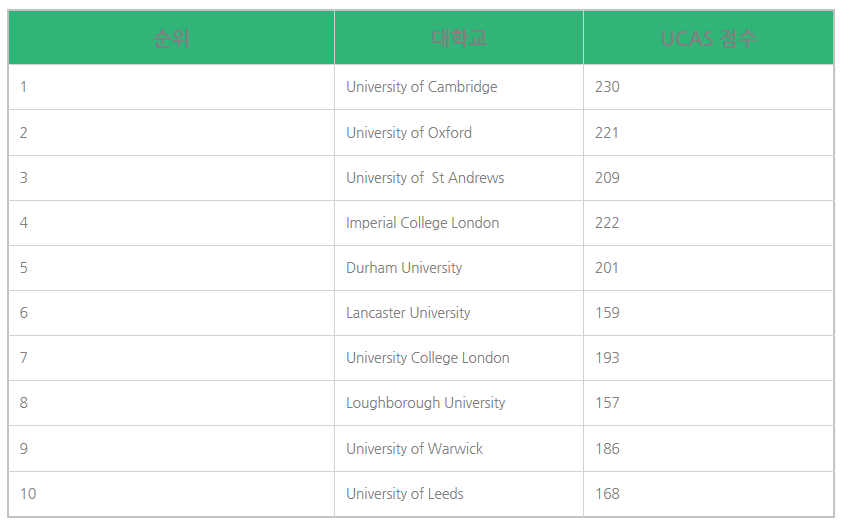The height and width of the screenshot is (526, 846).
Task: Select the score 168 cell
Action: [x=708, y=494]
